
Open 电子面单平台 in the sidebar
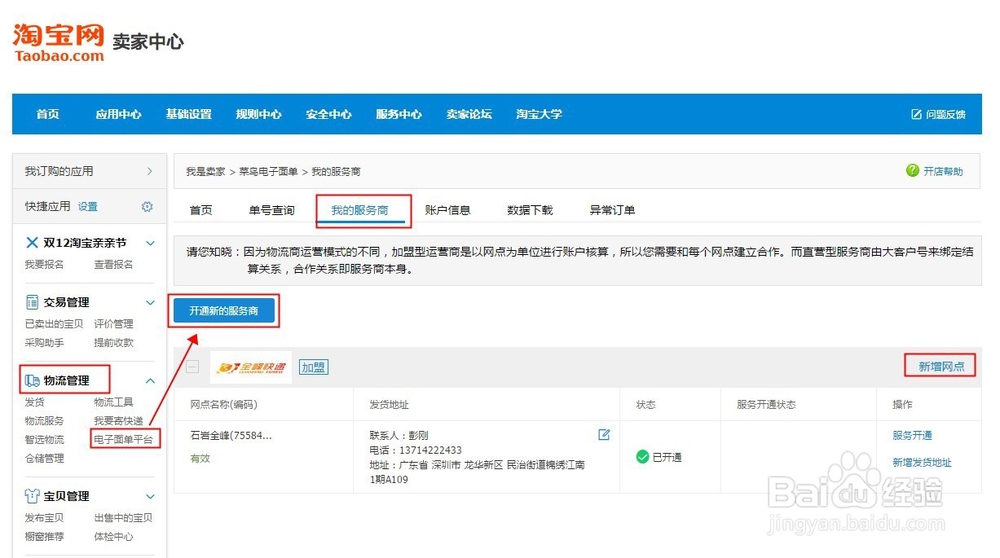[124, 439]
